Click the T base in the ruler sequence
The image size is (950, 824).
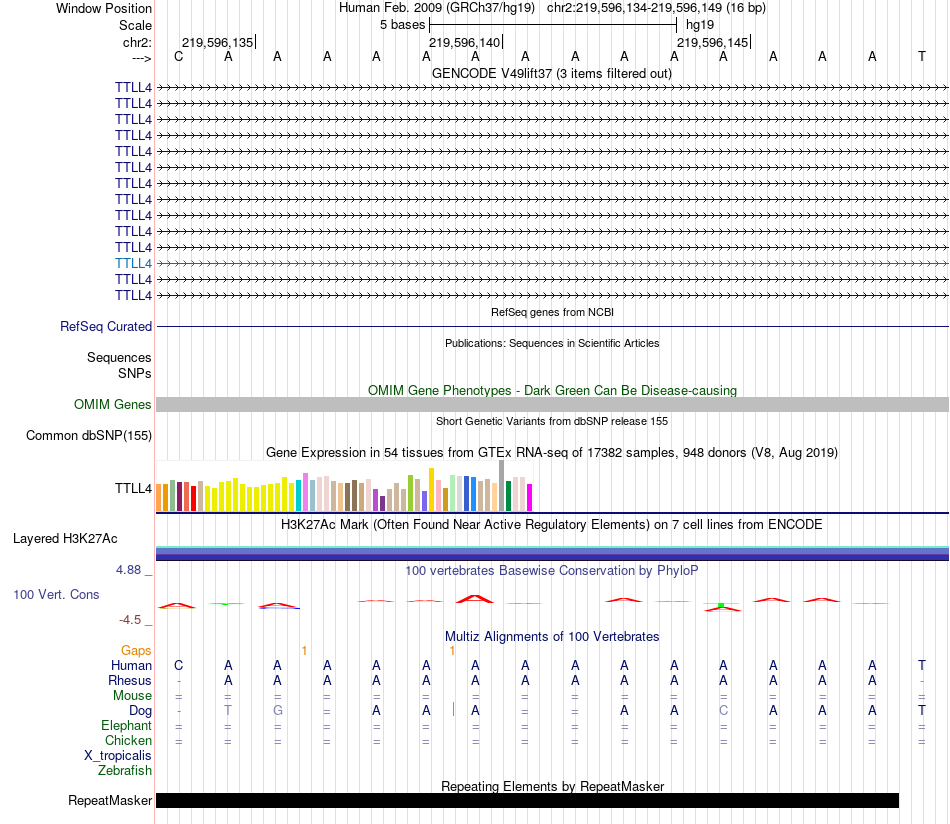(x=922, y=56)
